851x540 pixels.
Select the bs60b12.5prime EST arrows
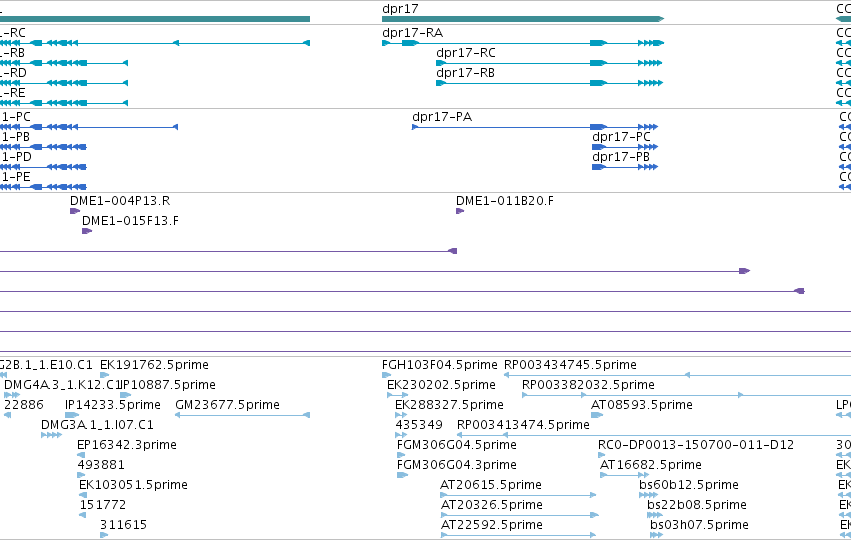click(649, 495)
